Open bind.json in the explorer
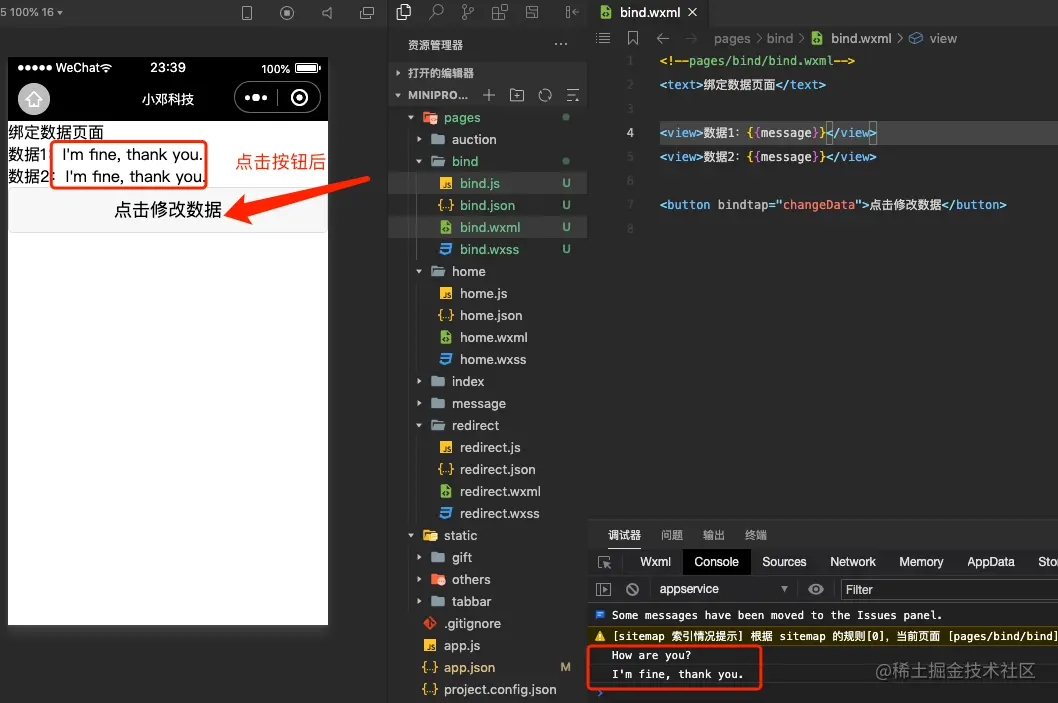Viewport: 1058px width, 703px height. coord(489,205)
